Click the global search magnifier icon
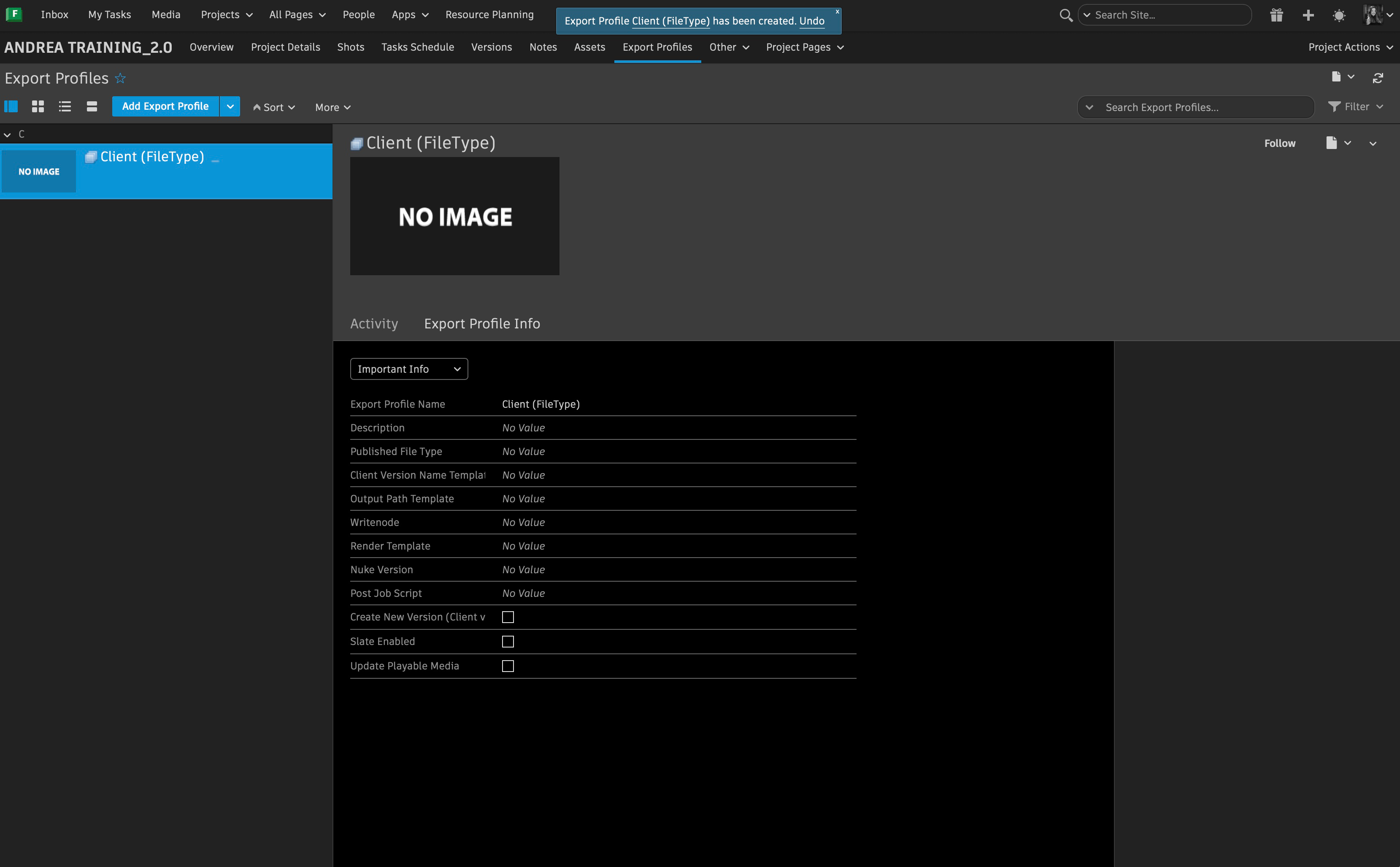The height and width of the screenshot is (867, 1400). (x=1065, y=16)
